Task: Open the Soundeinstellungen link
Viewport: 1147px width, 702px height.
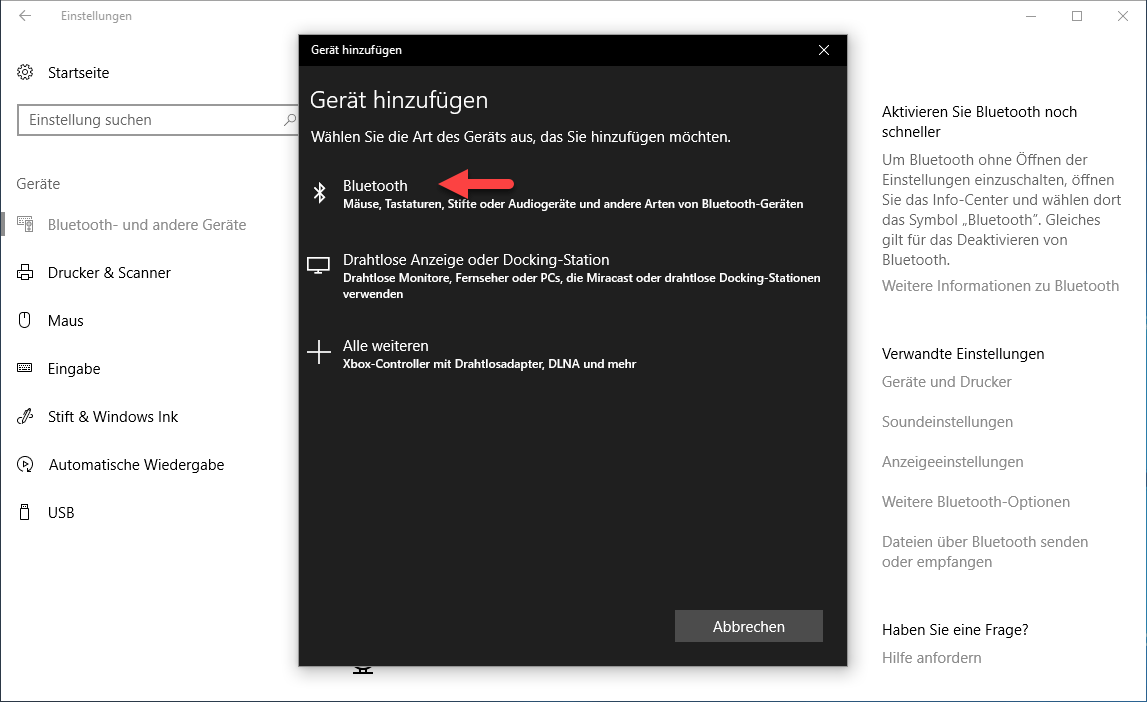Action: (x=947, y=422)
